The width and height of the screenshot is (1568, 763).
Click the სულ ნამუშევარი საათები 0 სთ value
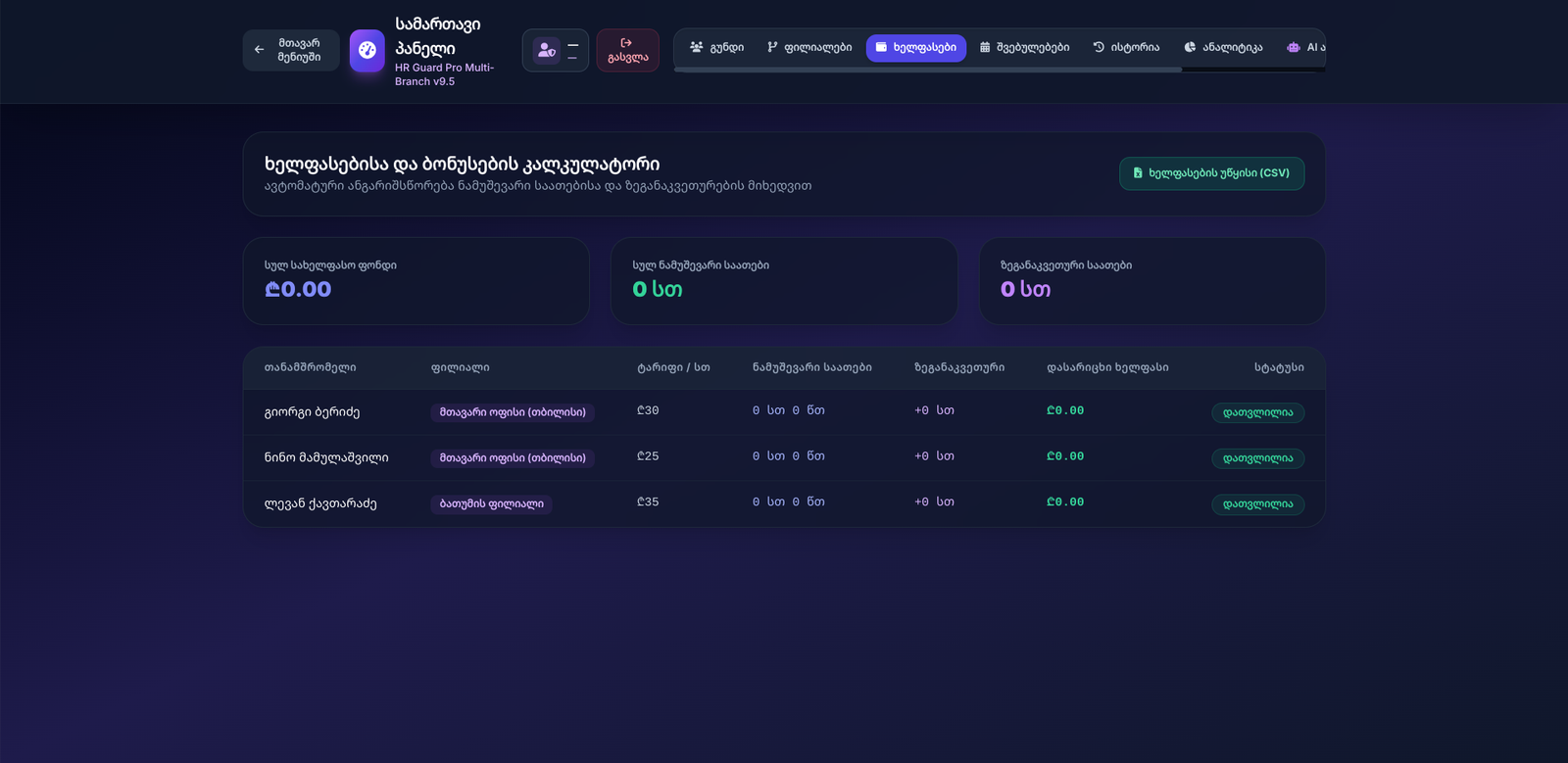658,289
